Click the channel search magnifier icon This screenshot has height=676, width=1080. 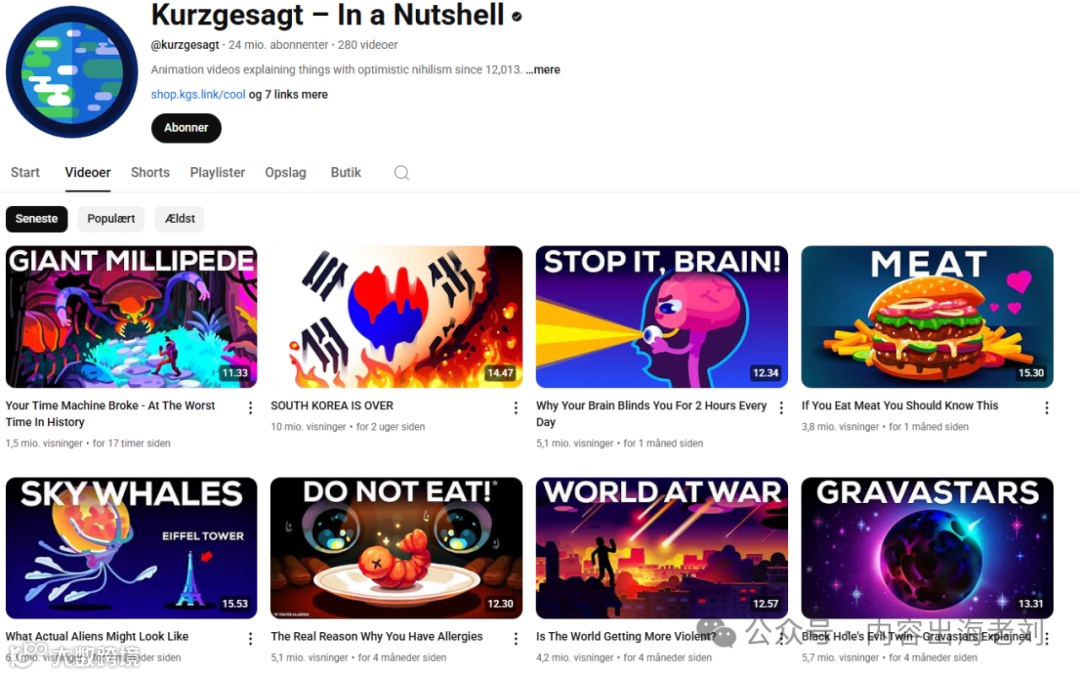[402, 173]
